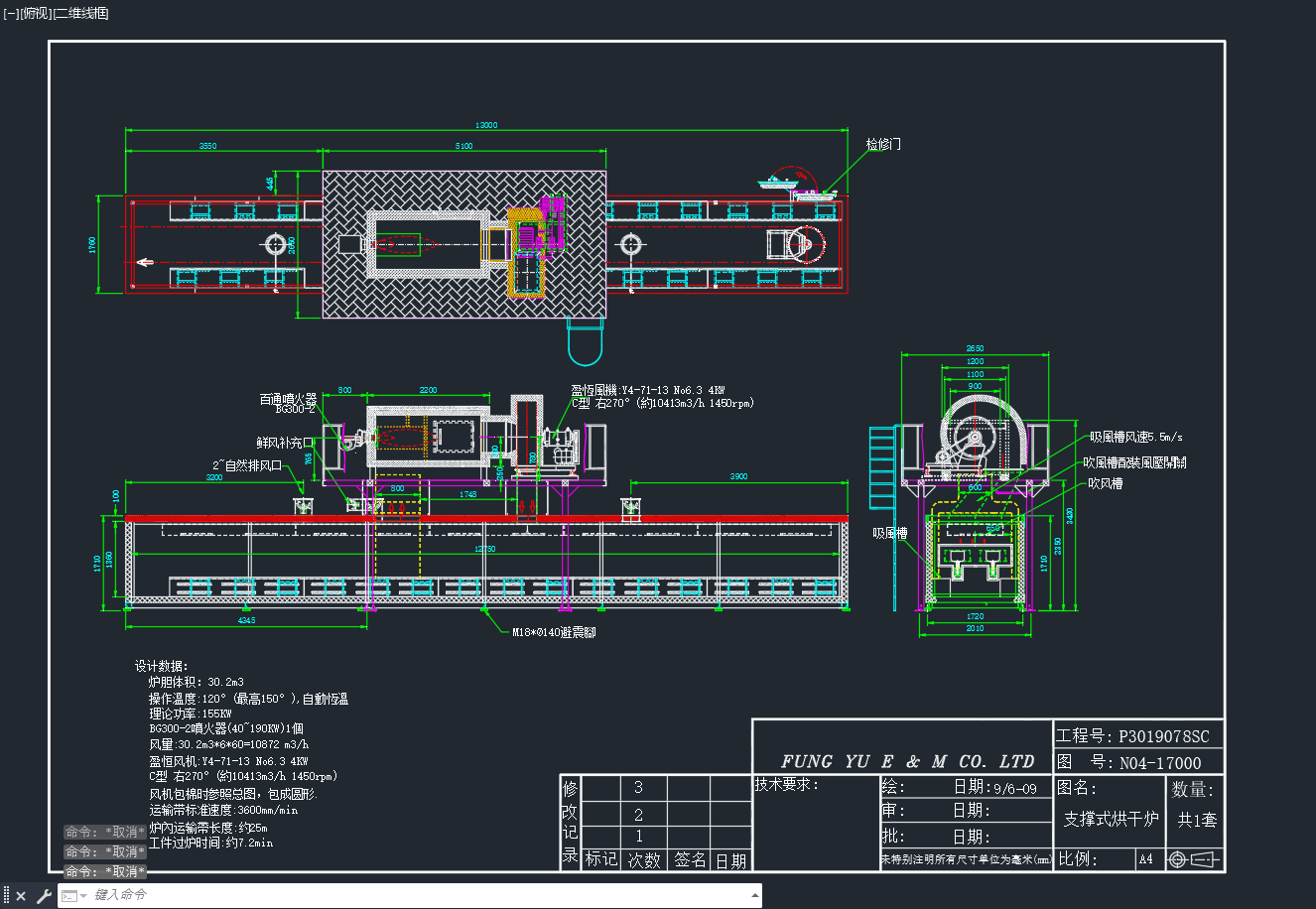Select the conveyor direction arrow in plan view
Image resolution: width=1316 pixels, height=909 pixels.
[x=144, y=262]
